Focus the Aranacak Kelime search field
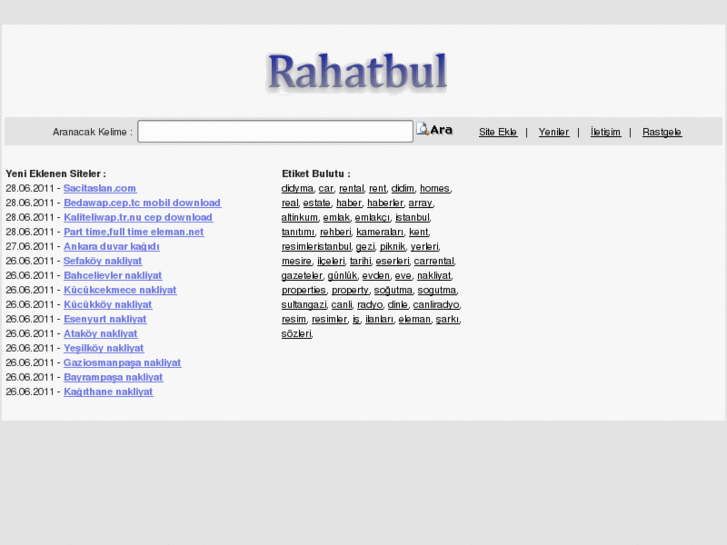 tap(275, 131)
